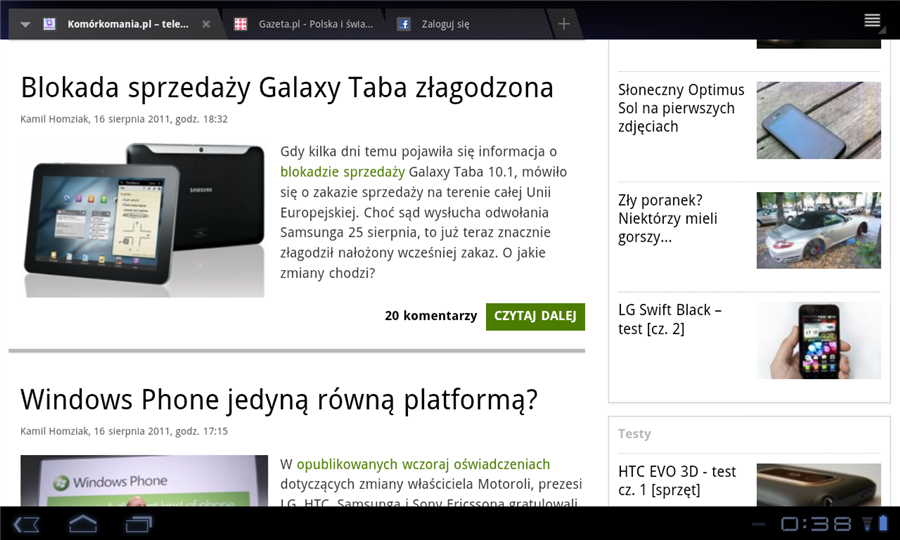Tap the Android home button
Viewport: 900px width, 540px height.
[83, 523]
